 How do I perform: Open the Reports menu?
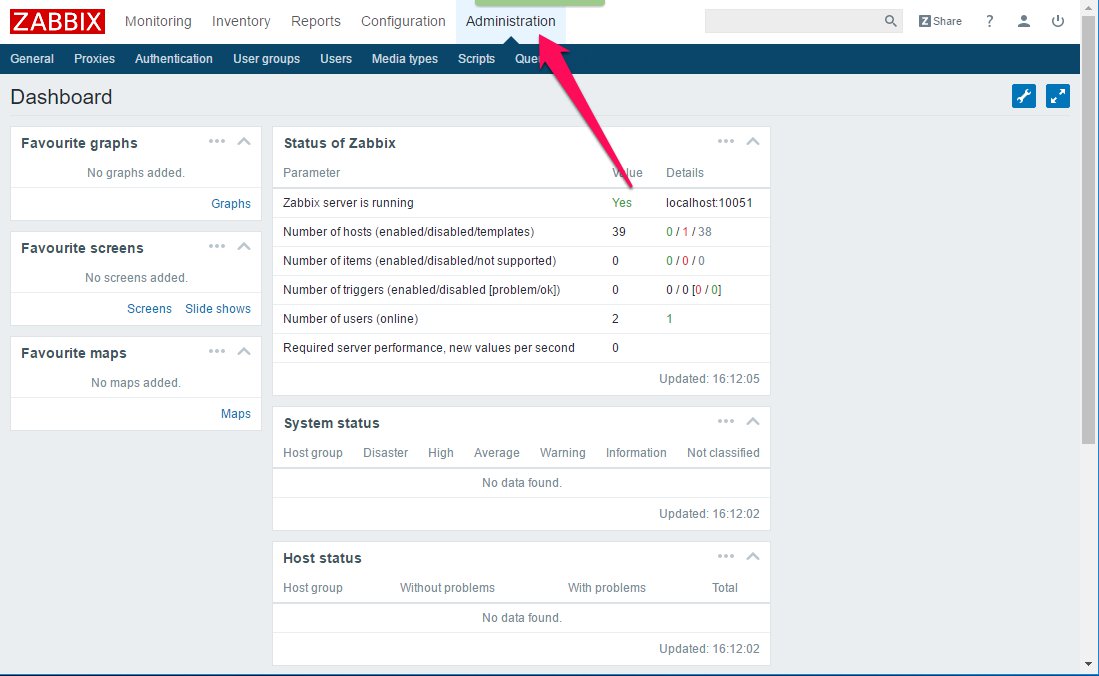coord(315,21)
